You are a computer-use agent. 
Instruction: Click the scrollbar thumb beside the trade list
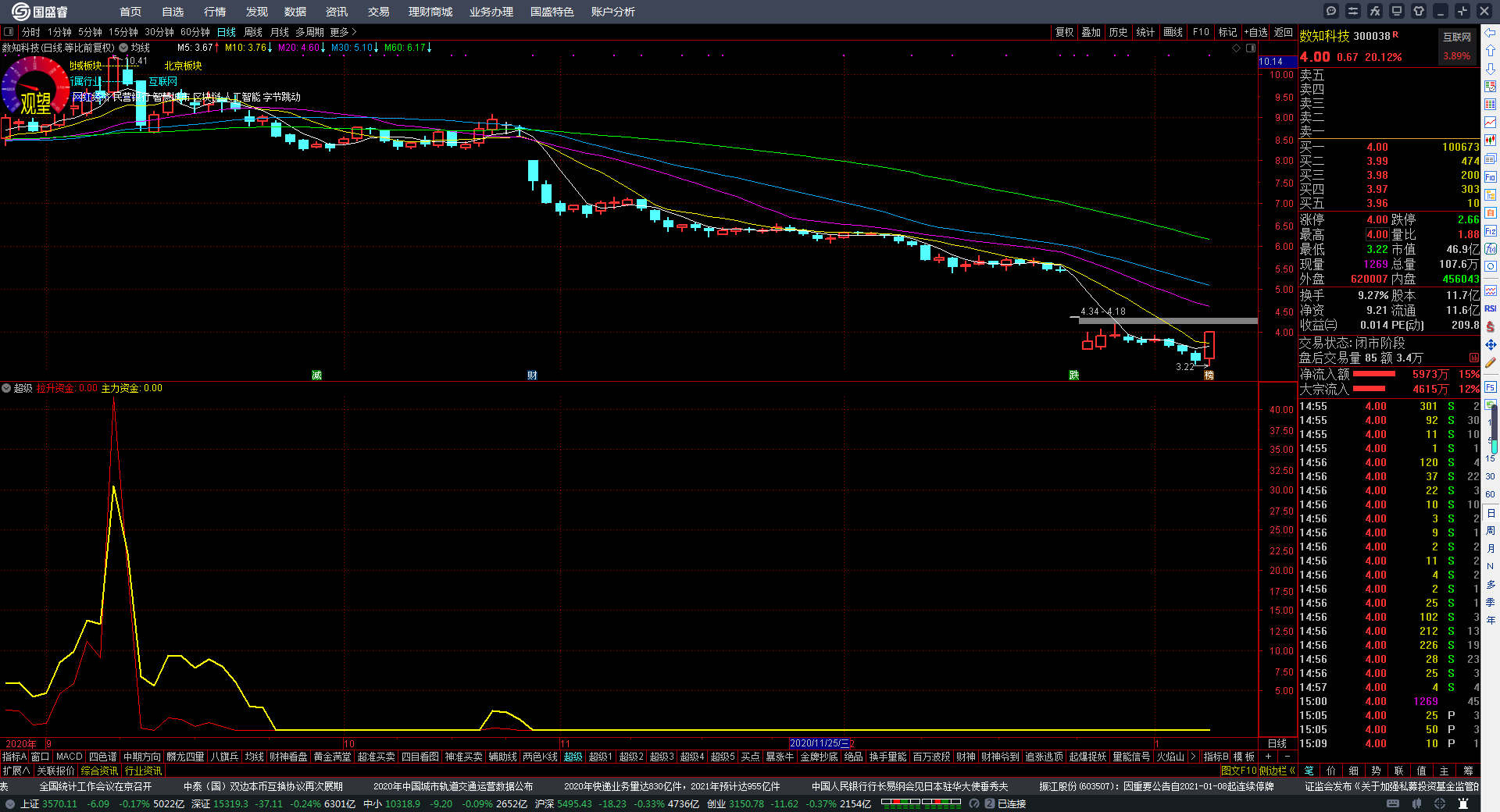pos(1495,429)
